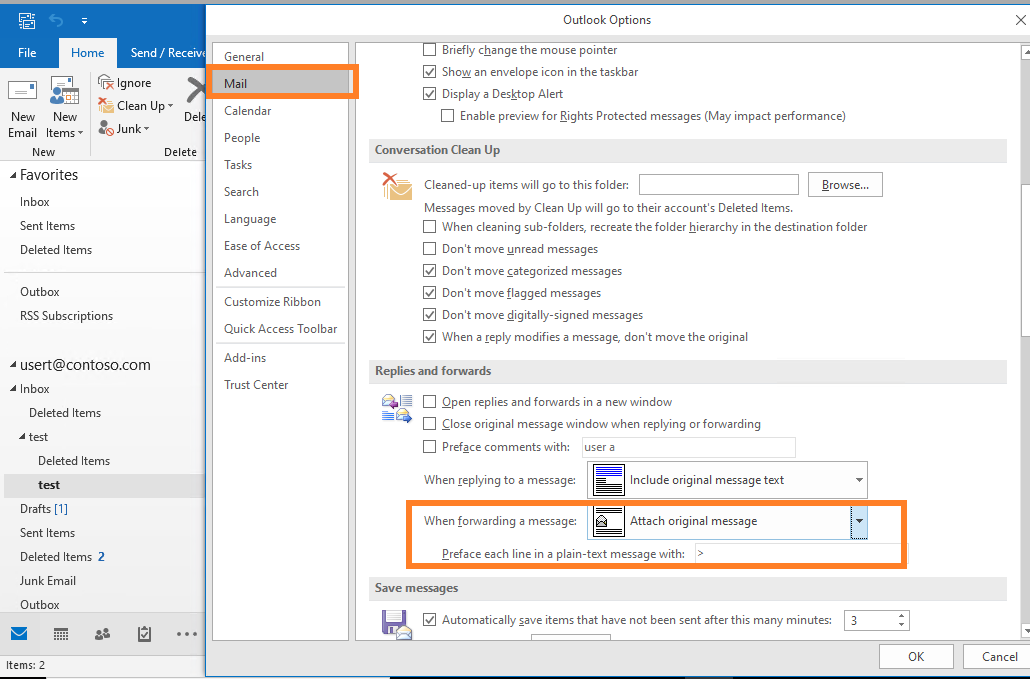Check recreate folder hierarchy when cleaning sub-folders
Image resolution: width=1030 pixels, height=679 pixels.
pos(430,227)
